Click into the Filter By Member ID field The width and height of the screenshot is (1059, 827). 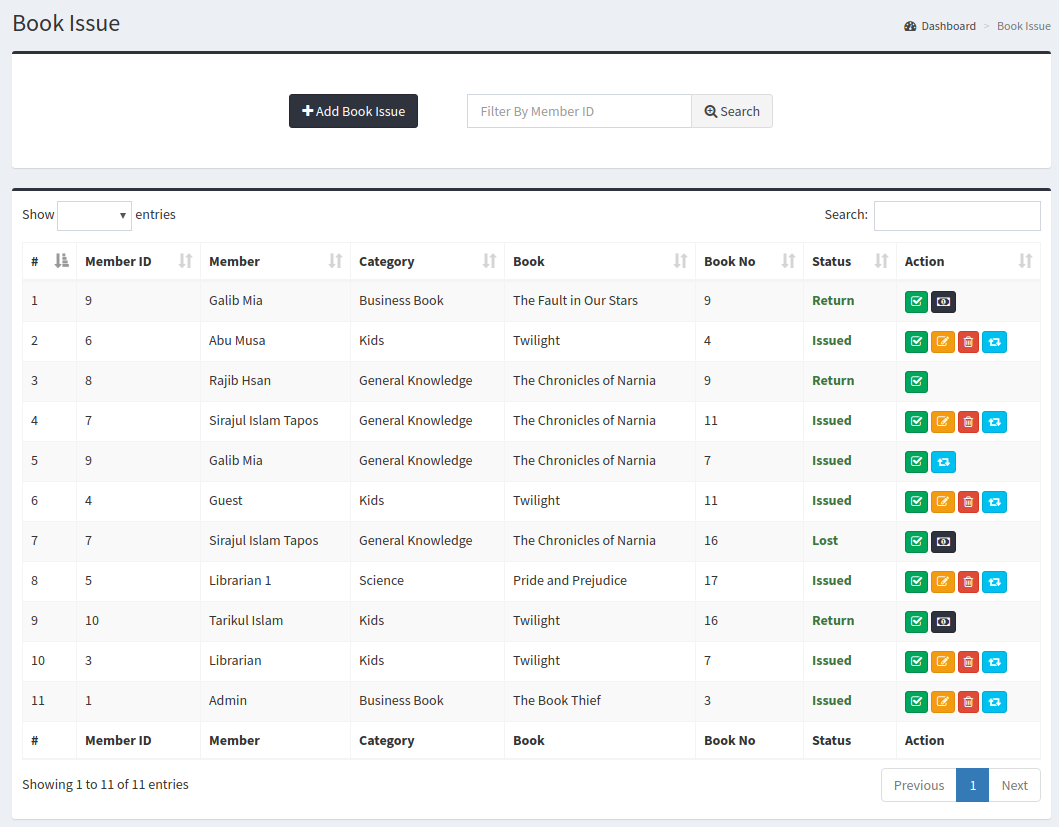point(579,111)
